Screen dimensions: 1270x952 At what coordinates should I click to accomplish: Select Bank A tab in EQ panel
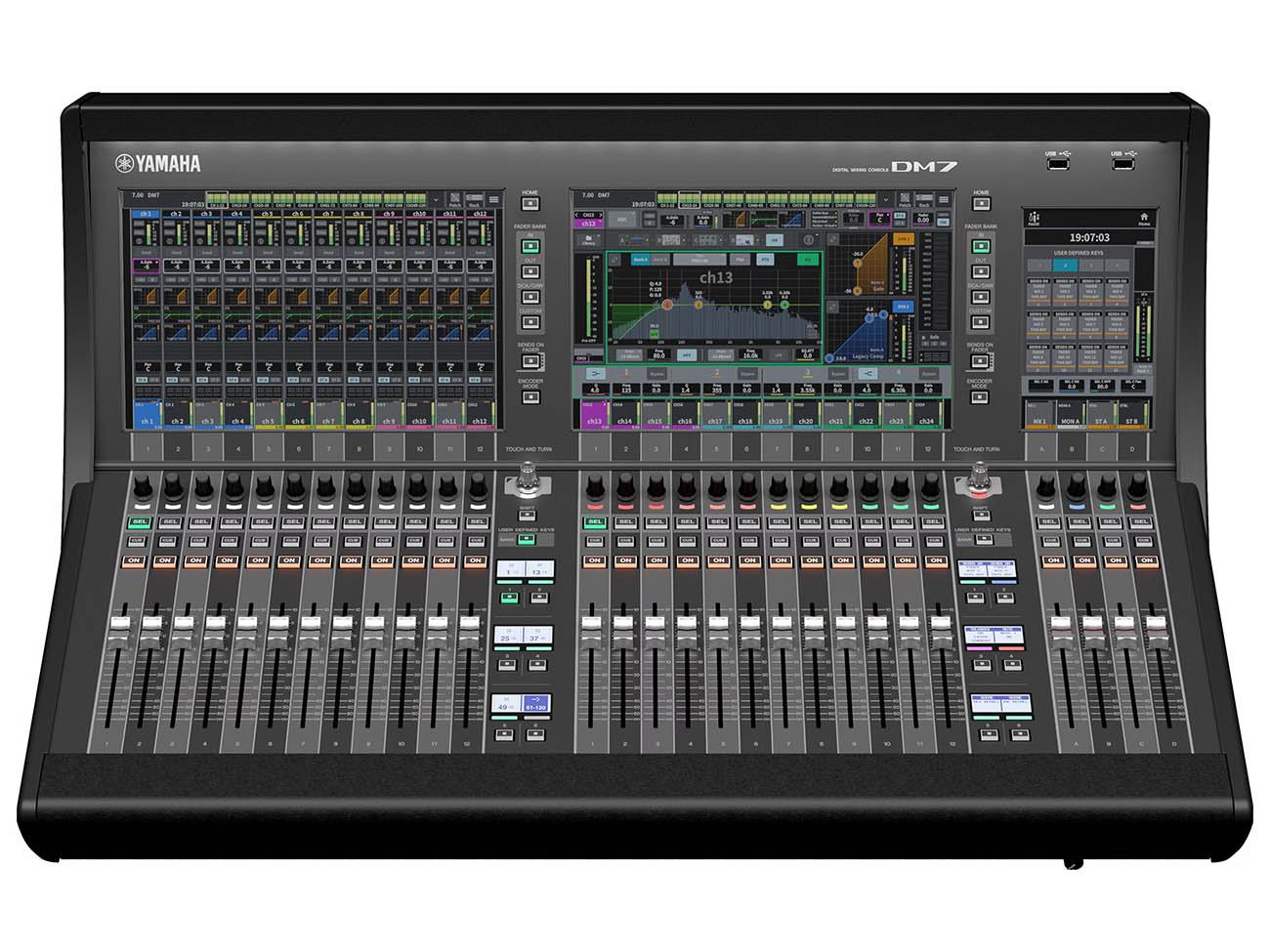pyautogui.click(x=641, y=260)
